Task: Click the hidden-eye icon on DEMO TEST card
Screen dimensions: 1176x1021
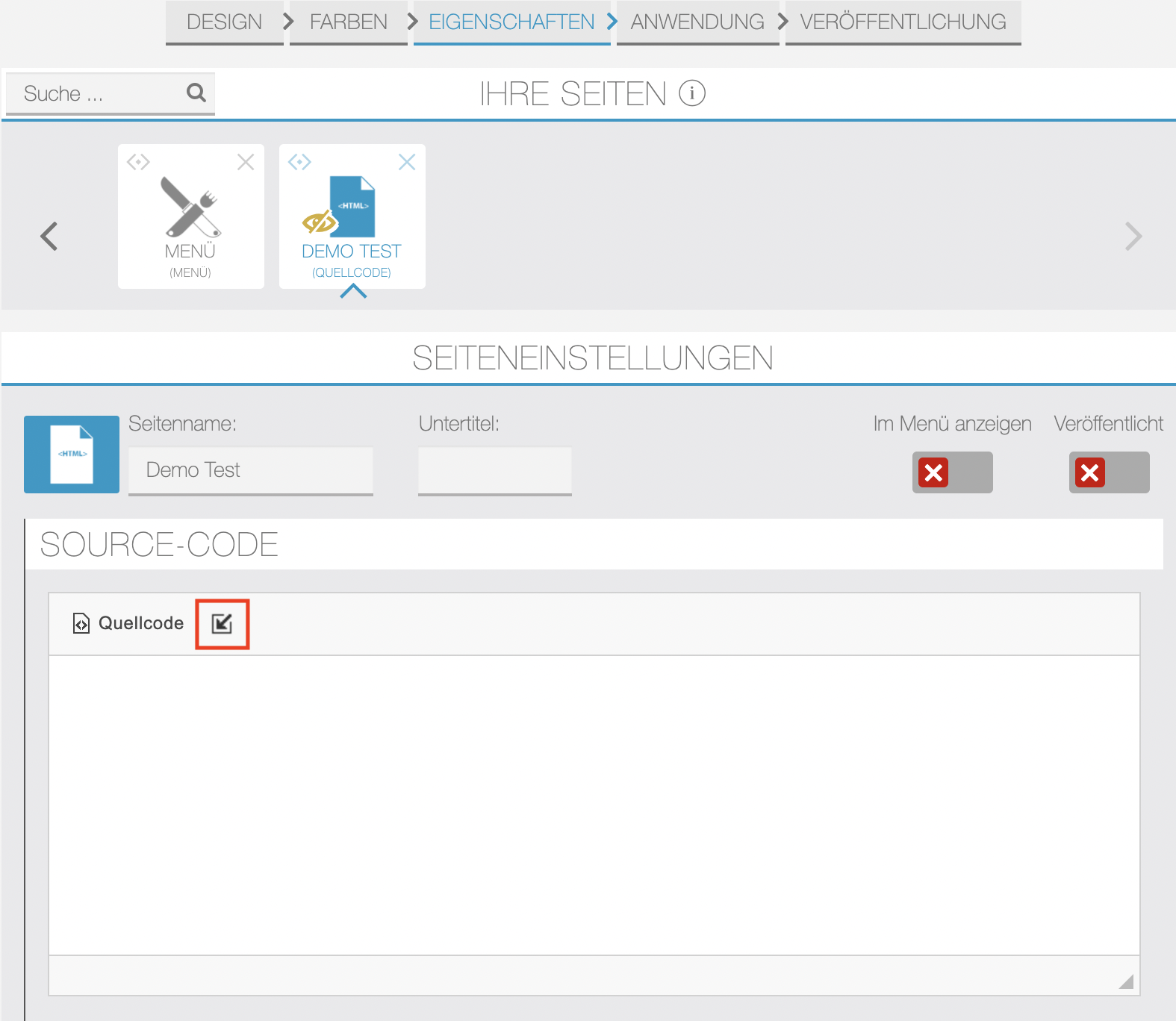Action: [x=320, y=222]
